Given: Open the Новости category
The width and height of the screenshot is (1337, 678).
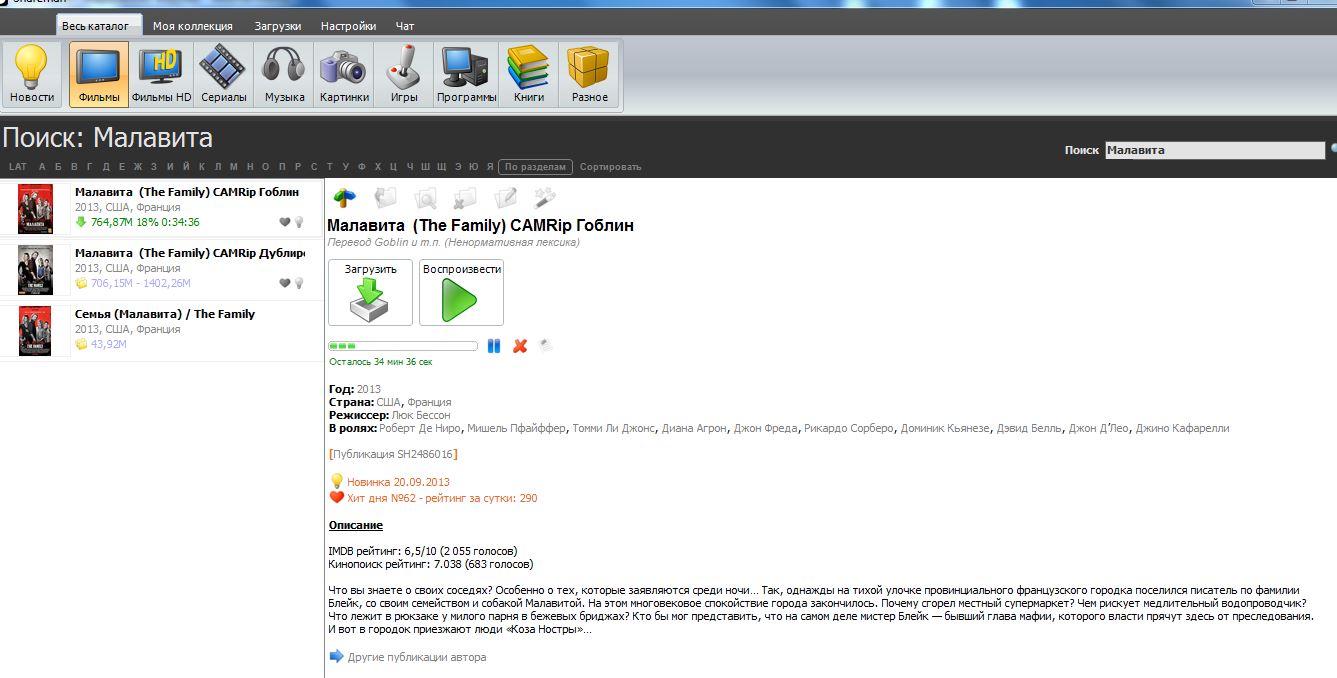Looking at the screenshot, I should tap(32, 74).
